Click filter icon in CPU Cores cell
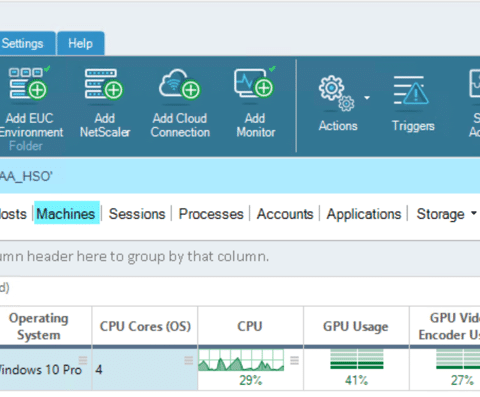 point(189,360)
